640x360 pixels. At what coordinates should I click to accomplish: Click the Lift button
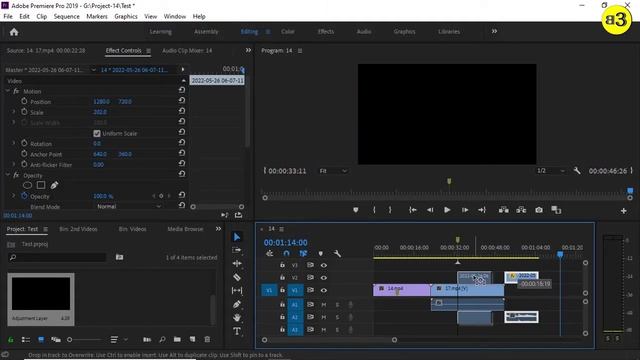click(504, 210)
